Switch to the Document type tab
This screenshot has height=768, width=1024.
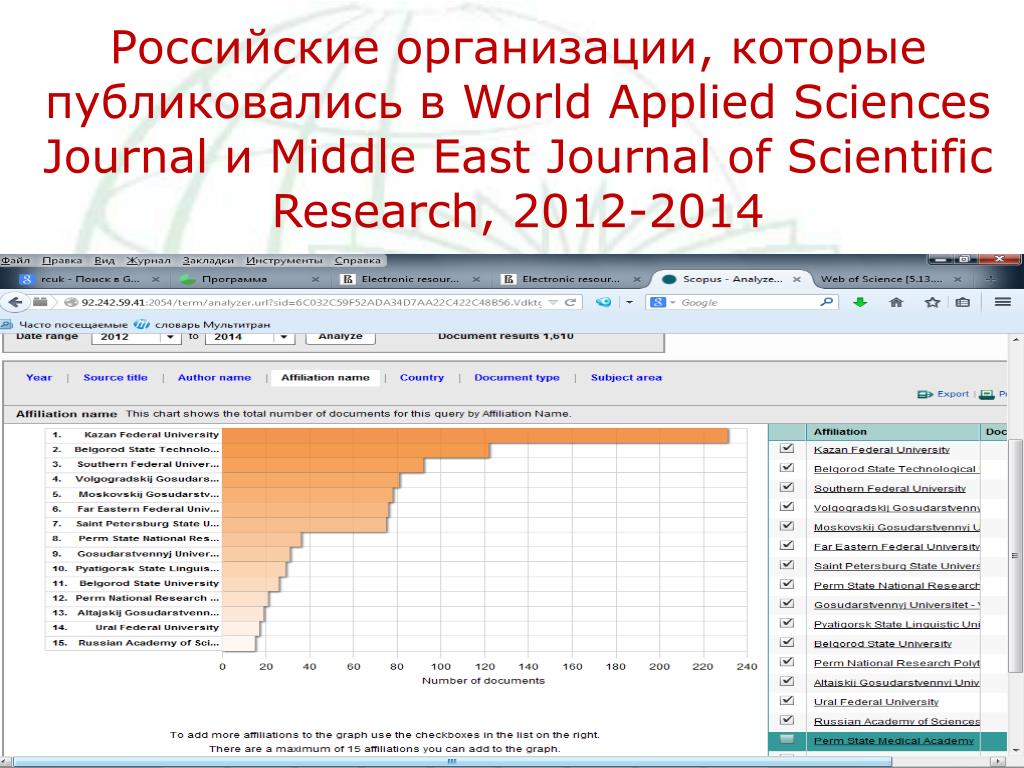coord(517,377)
